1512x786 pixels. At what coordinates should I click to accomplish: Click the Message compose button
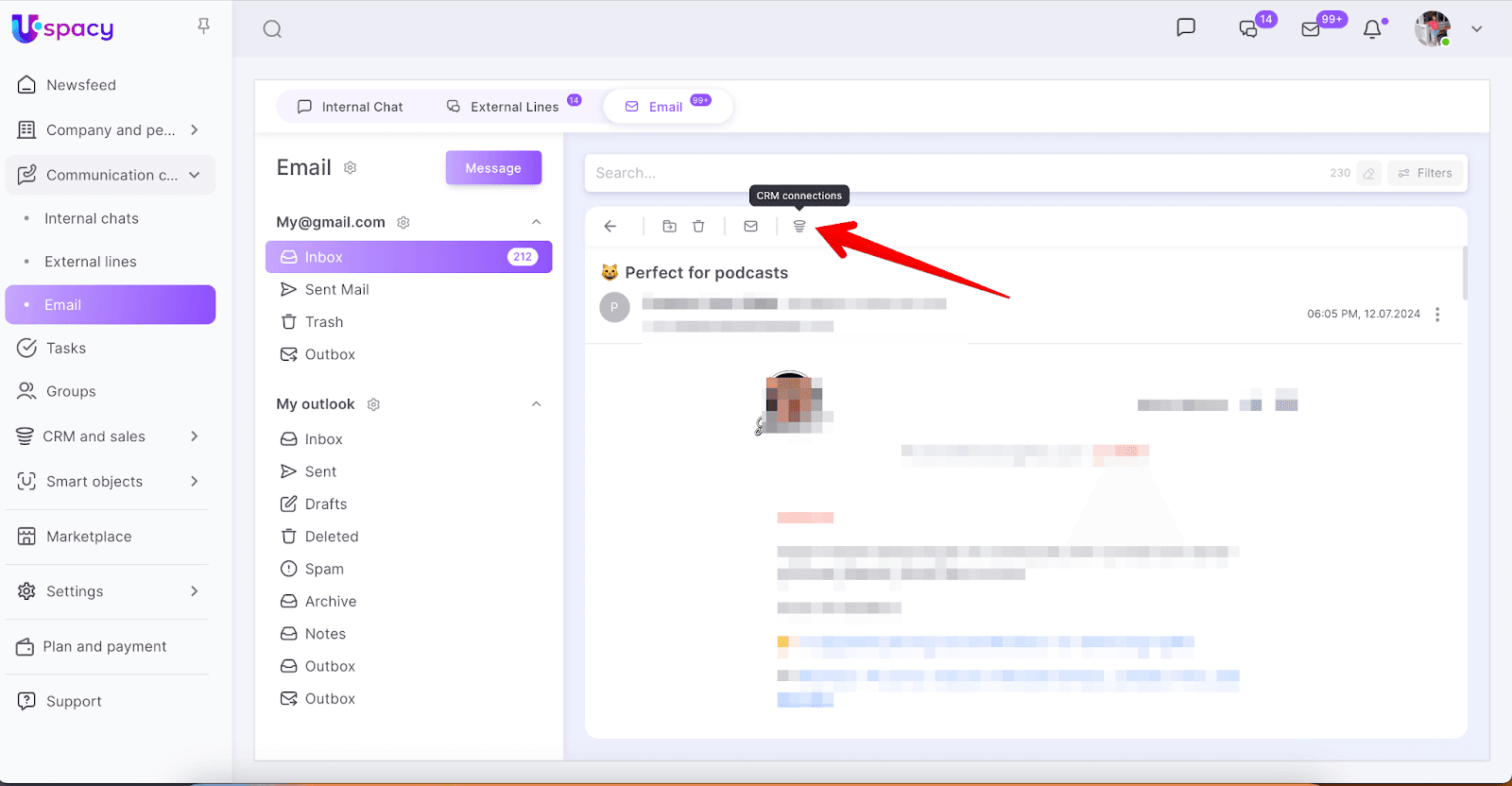tap(493, 168)
